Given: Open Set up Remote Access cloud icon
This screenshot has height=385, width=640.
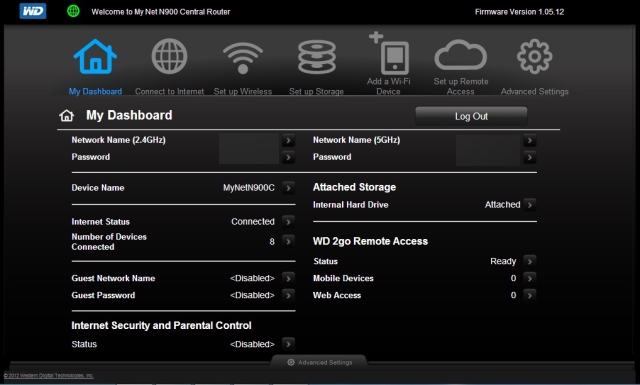Looking at the screenshot, I should (x=461, y=55).
